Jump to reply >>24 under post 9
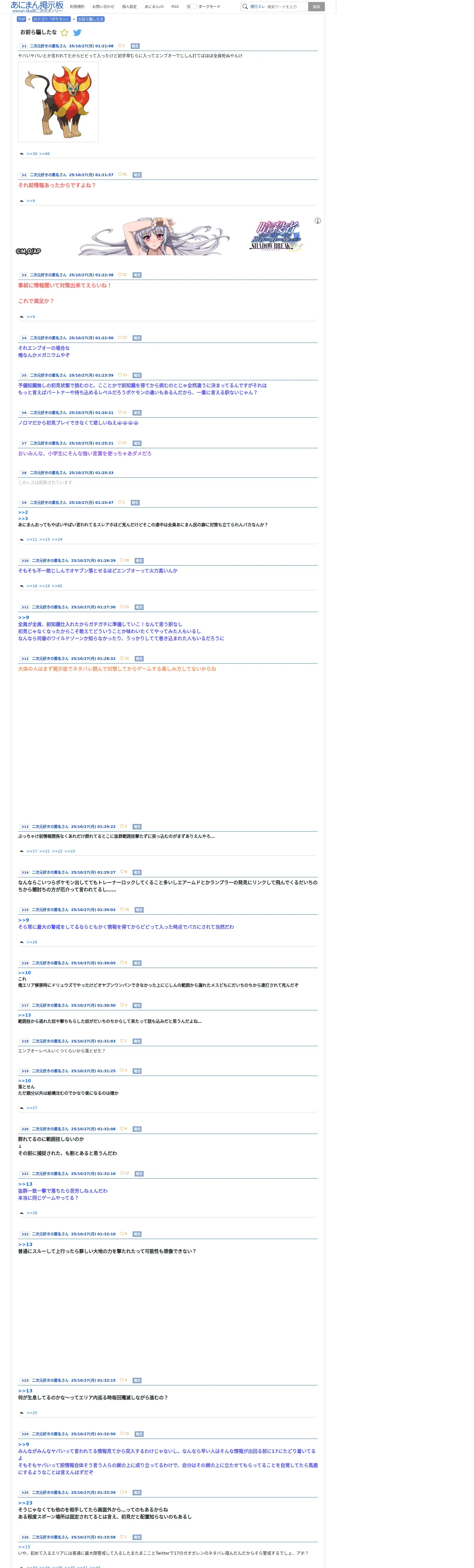 click(x=57, y=539)
